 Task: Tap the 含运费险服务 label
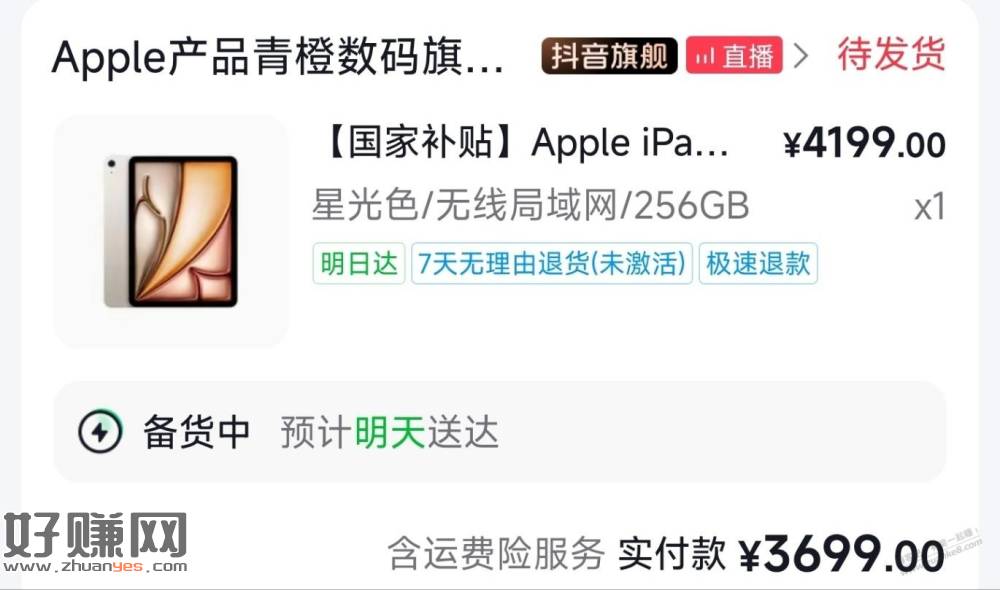(x=496, y=553)
